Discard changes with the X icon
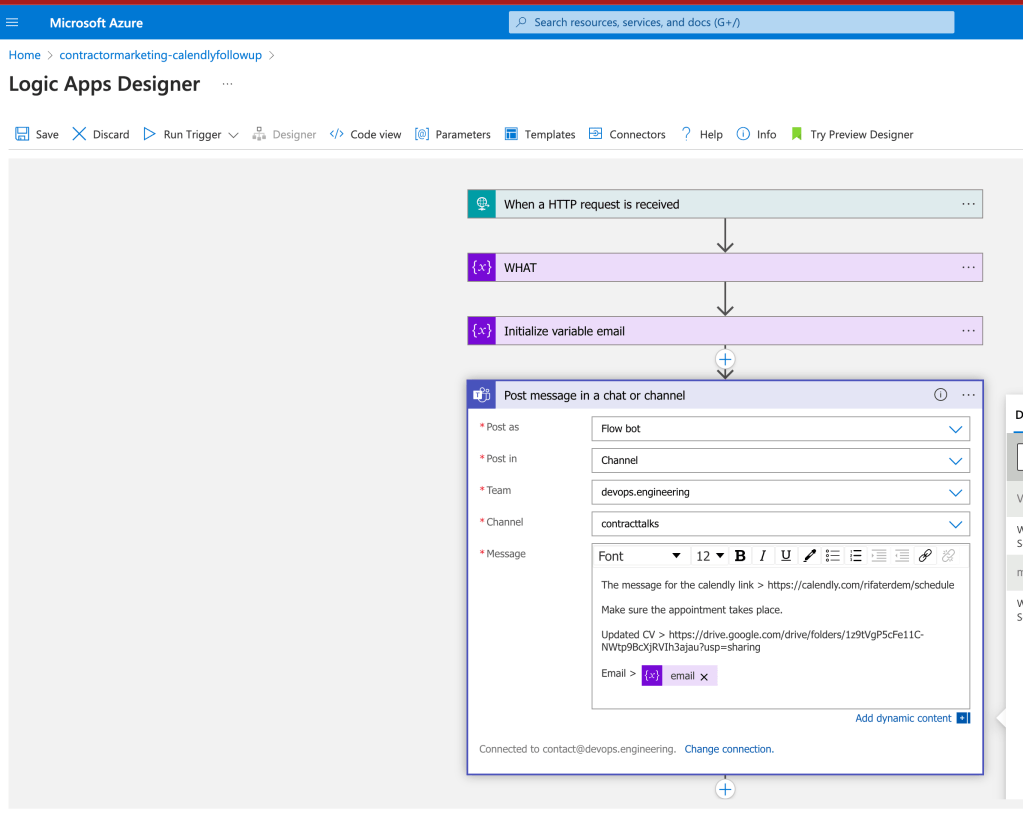Screen dimensions: 1023x825 (x=79, y=134)
